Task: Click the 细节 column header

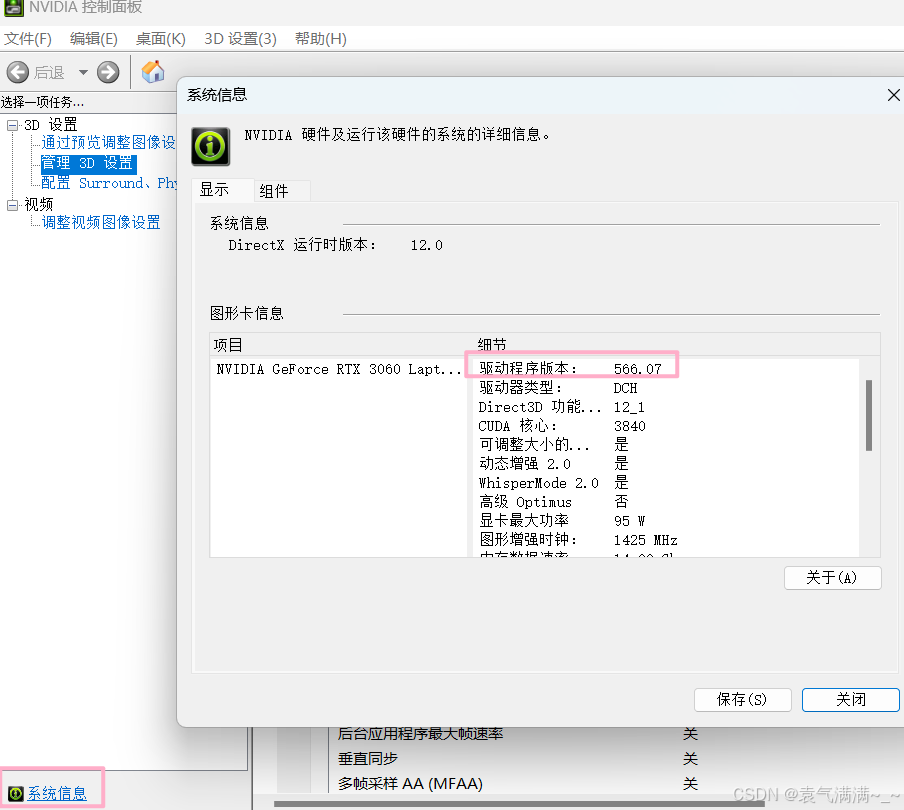Action: 492,345
